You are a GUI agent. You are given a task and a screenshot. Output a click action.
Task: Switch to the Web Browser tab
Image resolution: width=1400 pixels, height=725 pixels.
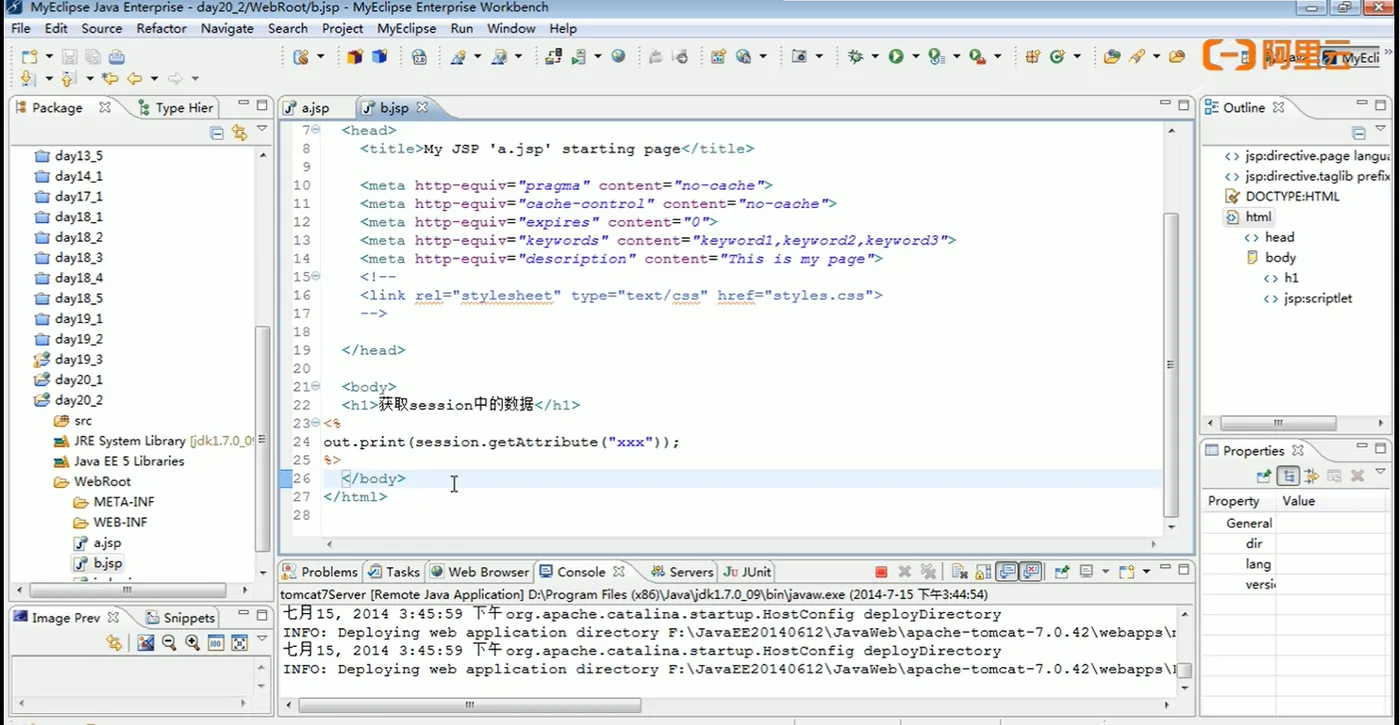point(479,572)
